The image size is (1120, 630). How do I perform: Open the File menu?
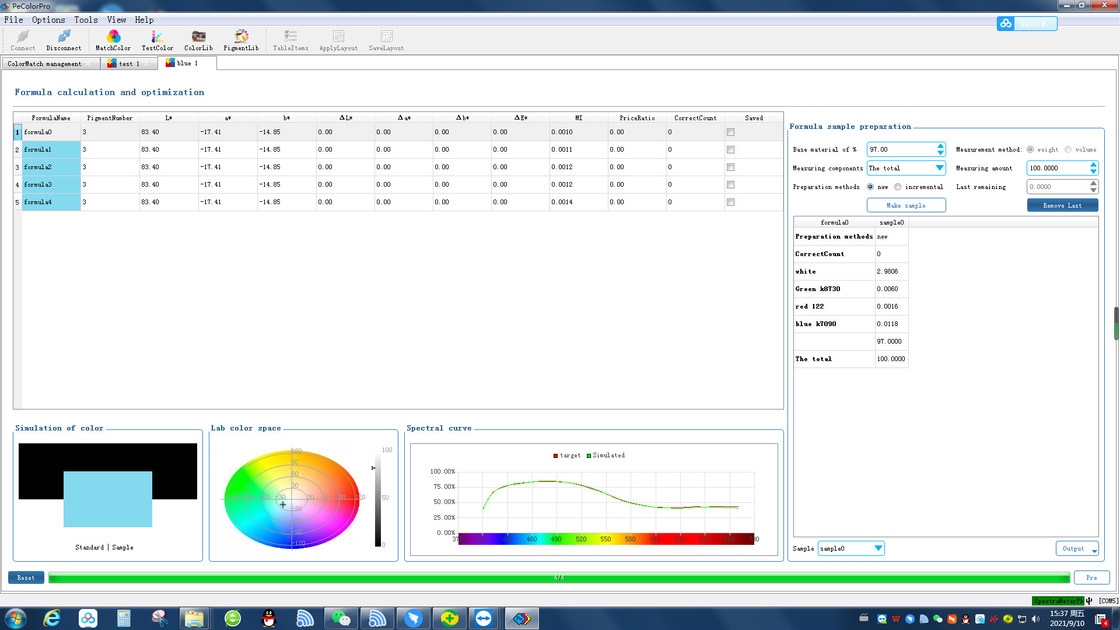[14, 20]
